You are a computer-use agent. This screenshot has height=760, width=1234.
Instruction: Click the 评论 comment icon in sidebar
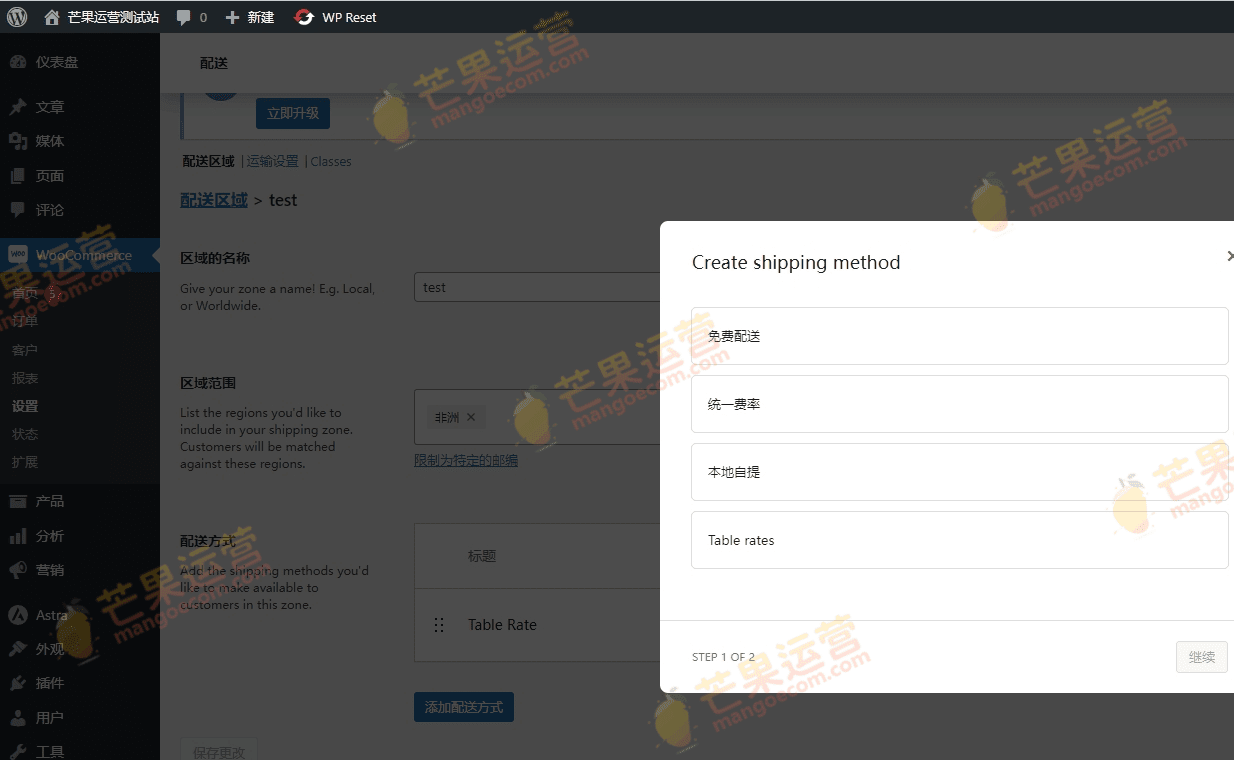(18, 210)
